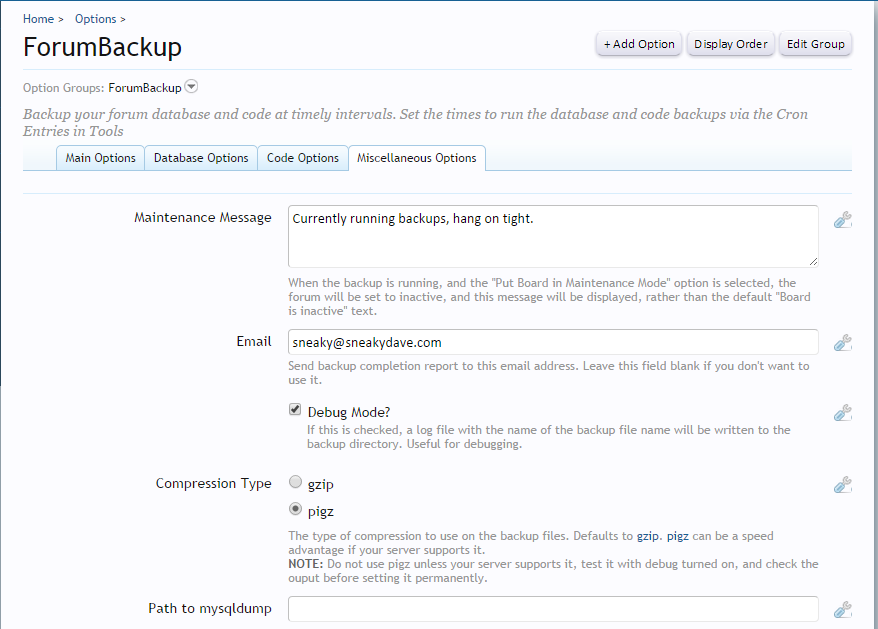Open the Display Order dialog

tap(730, 43)
